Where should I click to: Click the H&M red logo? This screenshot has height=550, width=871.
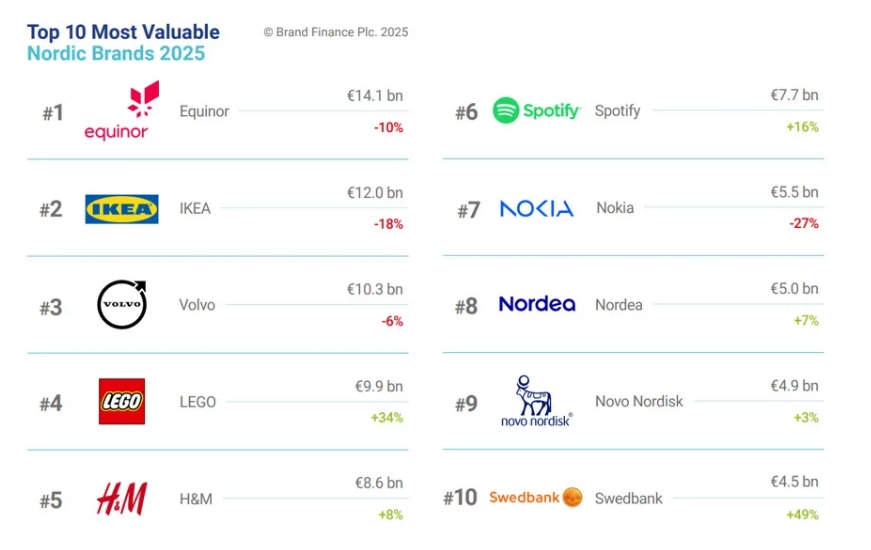(121, 498)
